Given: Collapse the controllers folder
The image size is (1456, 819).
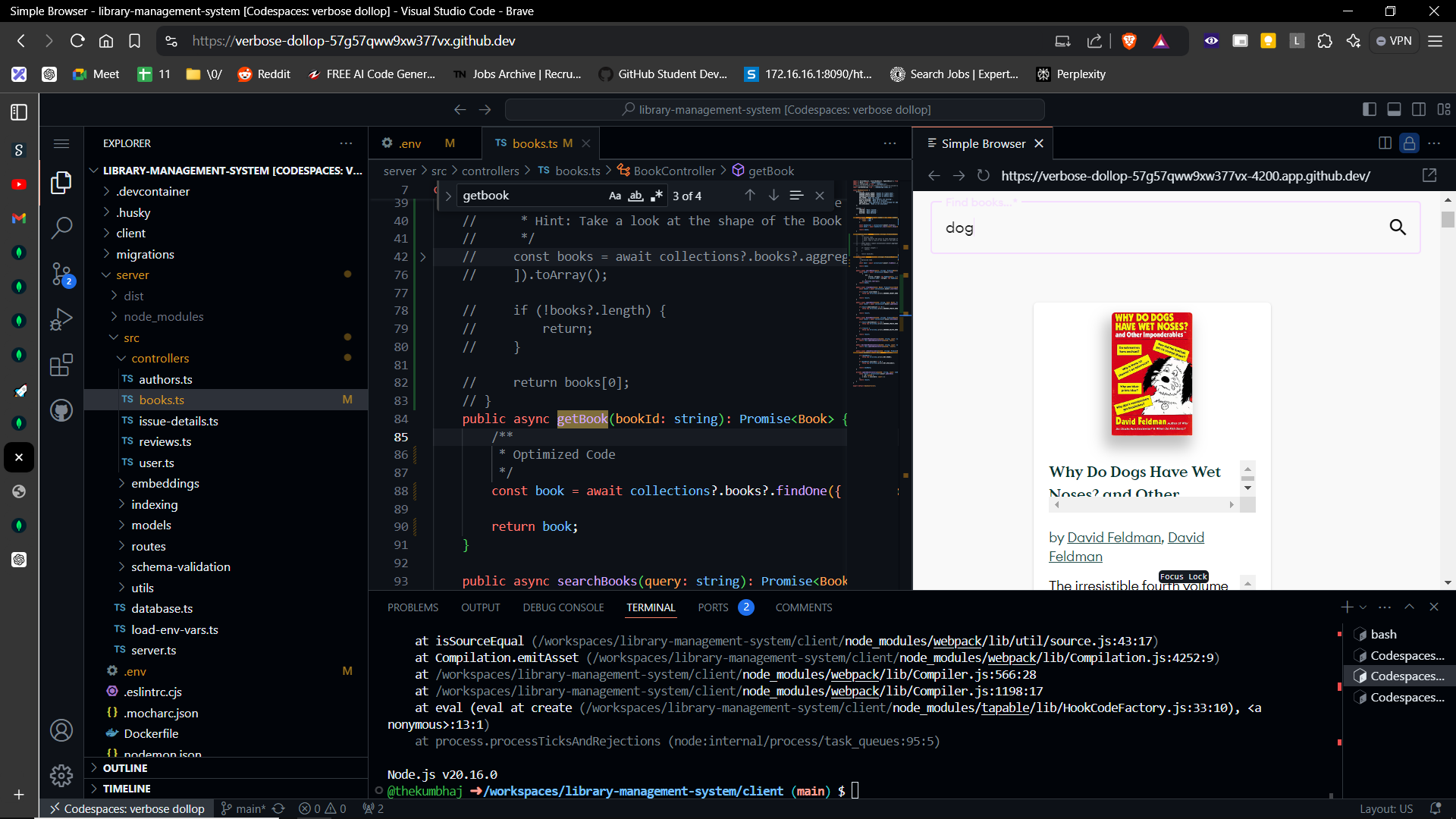Looking at the screenshot, I should coord(159,358).
